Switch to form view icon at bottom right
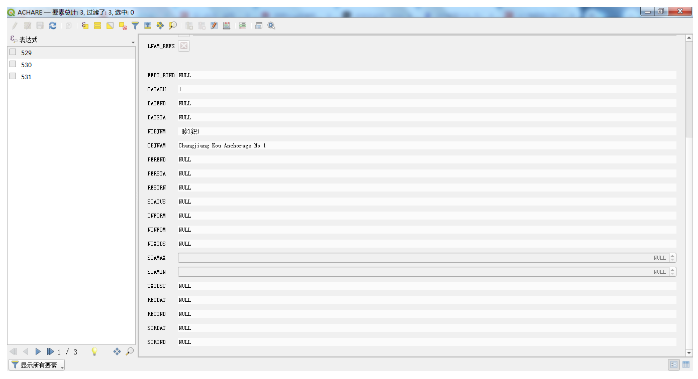This screenshot has width=698, height=379. 674,365
